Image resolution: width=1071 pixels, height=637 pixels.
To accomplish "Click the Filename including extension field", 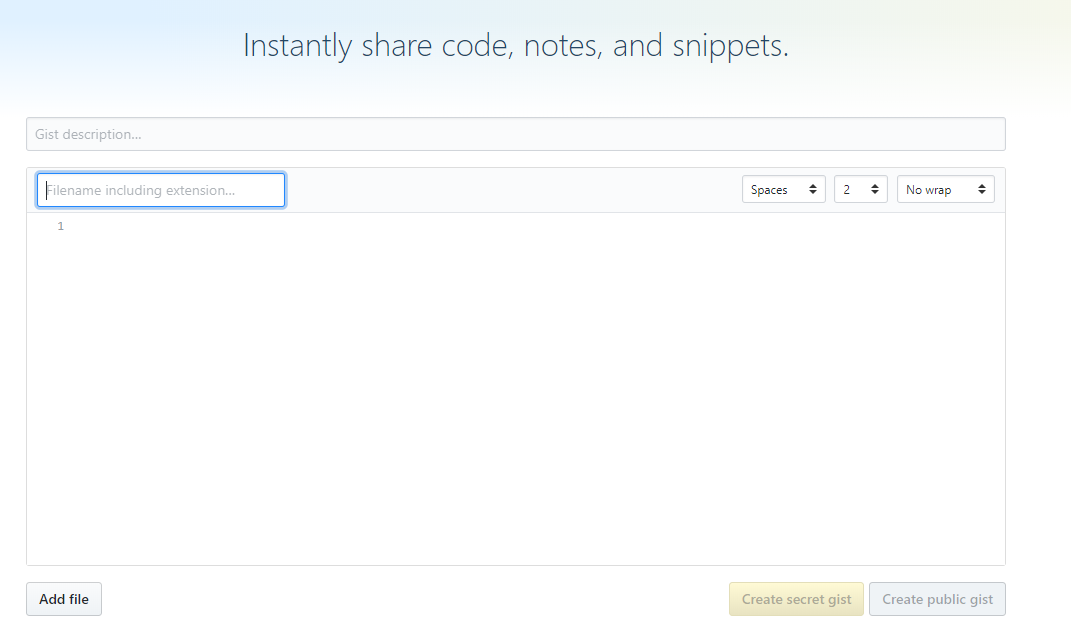I will [161, 190].
